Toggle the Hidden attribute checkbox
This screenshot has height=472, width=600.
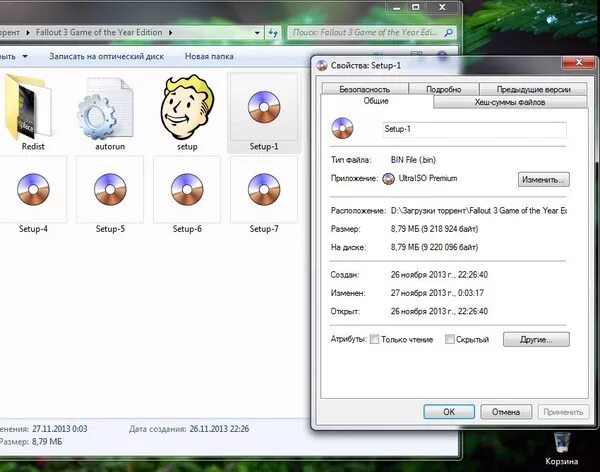450,339
